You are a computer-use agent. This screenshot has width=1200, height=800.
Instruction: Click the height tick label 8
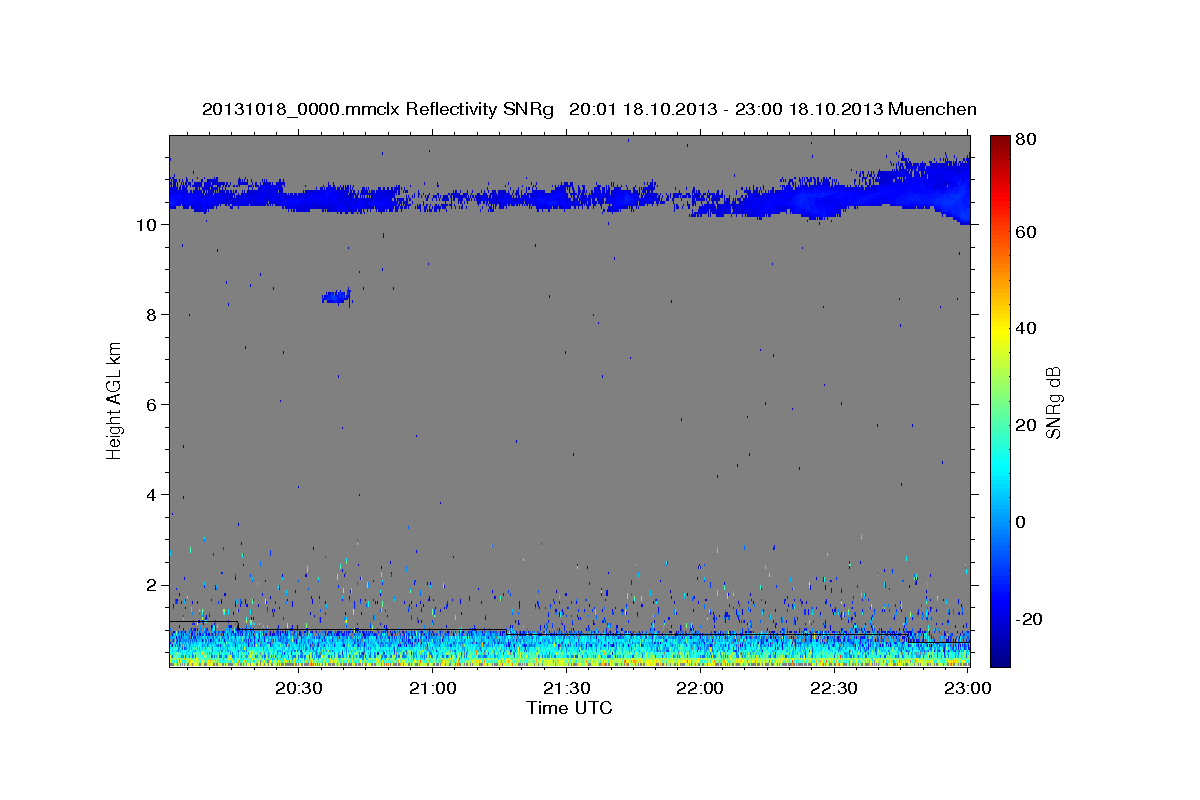pos(149,315)
